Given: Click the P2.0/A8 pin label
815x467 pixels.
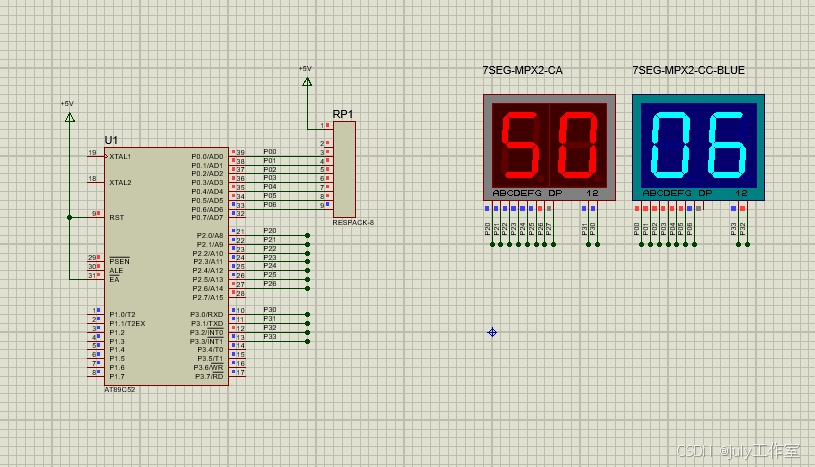Looking at the screenshot, I should (209, 236).
